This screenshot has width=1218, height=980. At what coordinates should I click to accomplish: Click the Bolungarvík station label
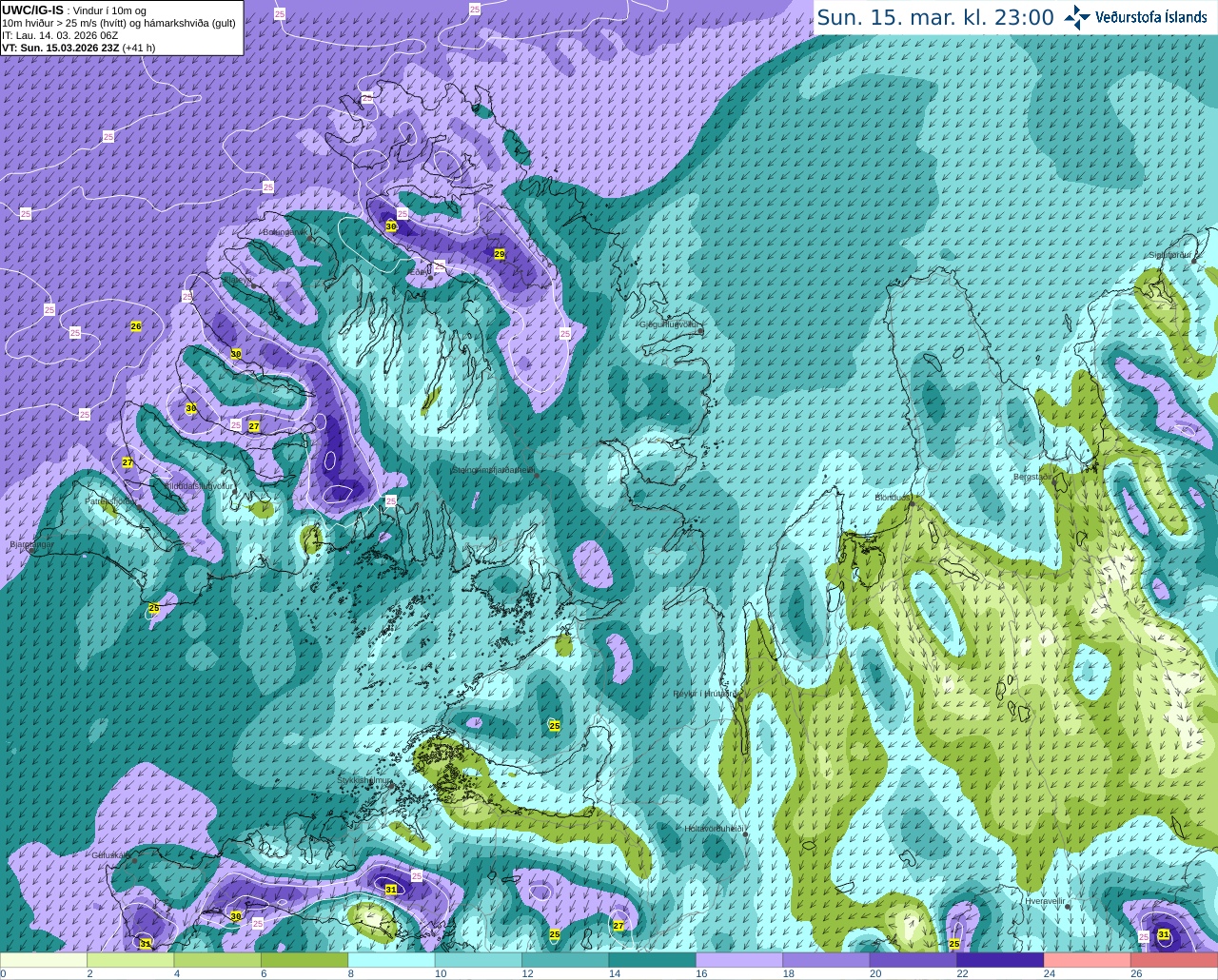[x=284, y=231]
